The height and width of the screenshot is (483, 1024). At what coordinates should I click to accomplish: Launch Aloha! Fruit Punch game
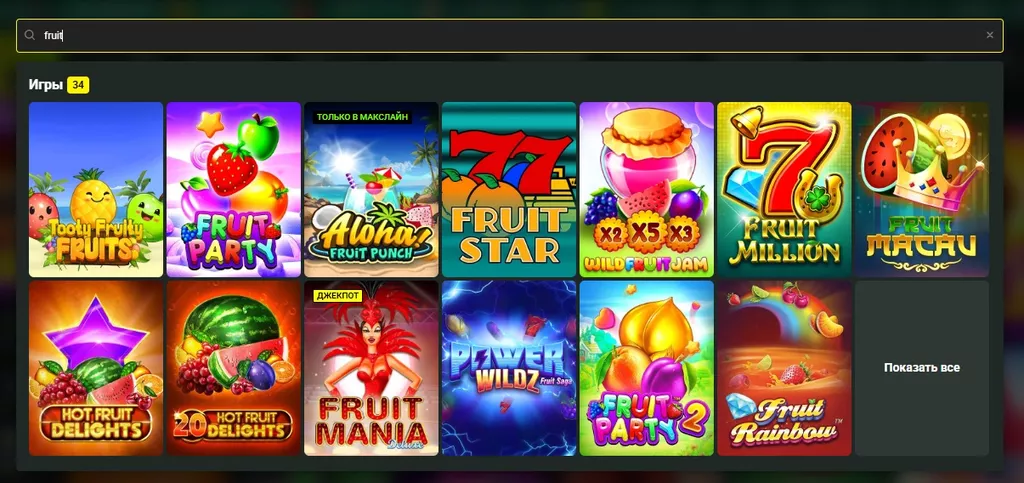[372, 189]
